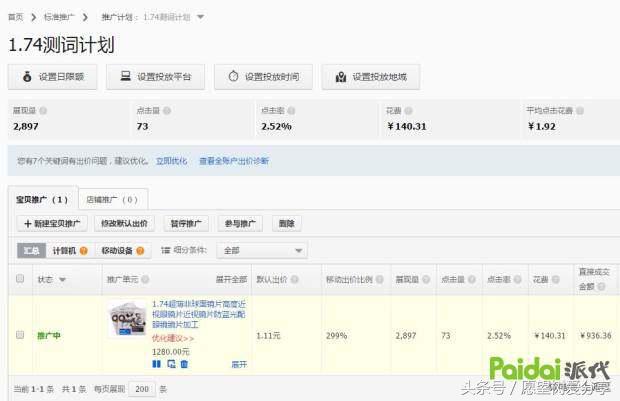Click the pause icon under the product
Viewport: 620px width, 401px height.
pos(157,364)
